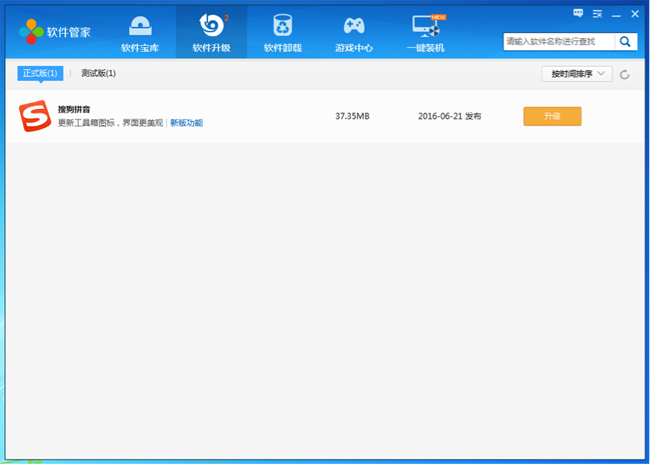Click the orange 升级 button
Image resolution: width=650 pixels, height=464 pixels.
click(552, 116)
